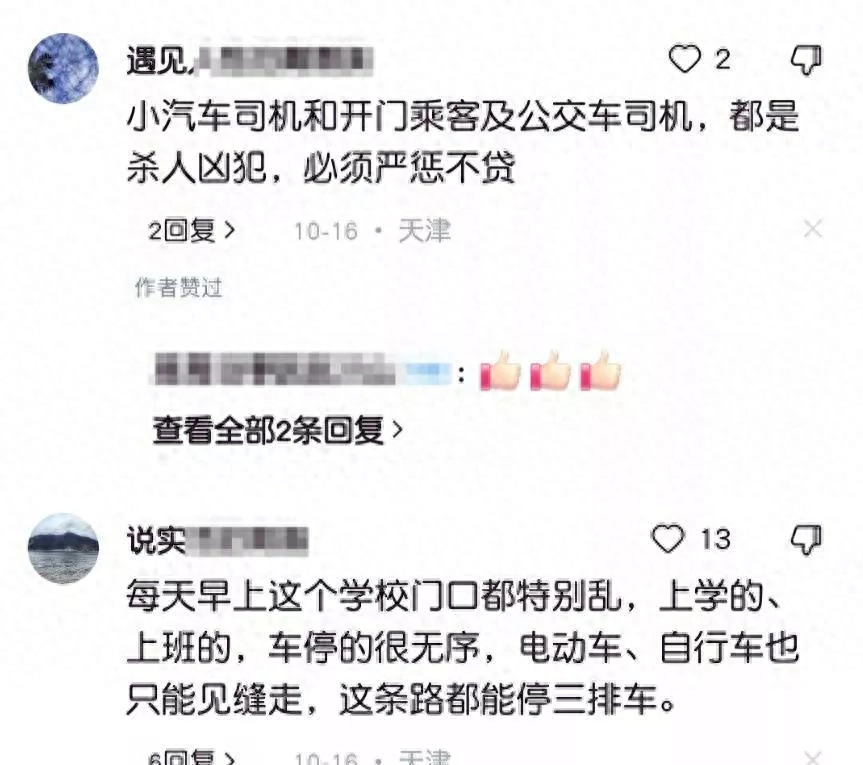Expand 查看全部2条回复 link
Screen dimensions: 863x765
tap(278, 430)
